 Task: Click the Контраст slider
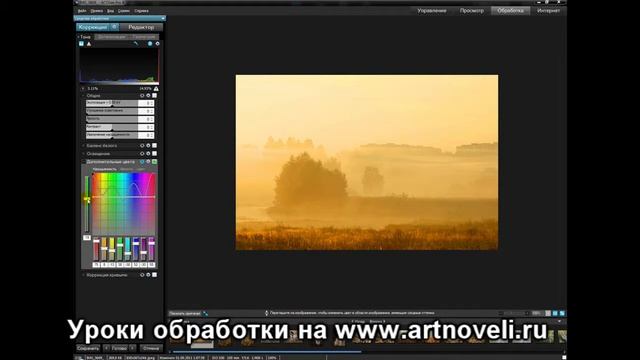pyautogui.click(x=112, y=127)
